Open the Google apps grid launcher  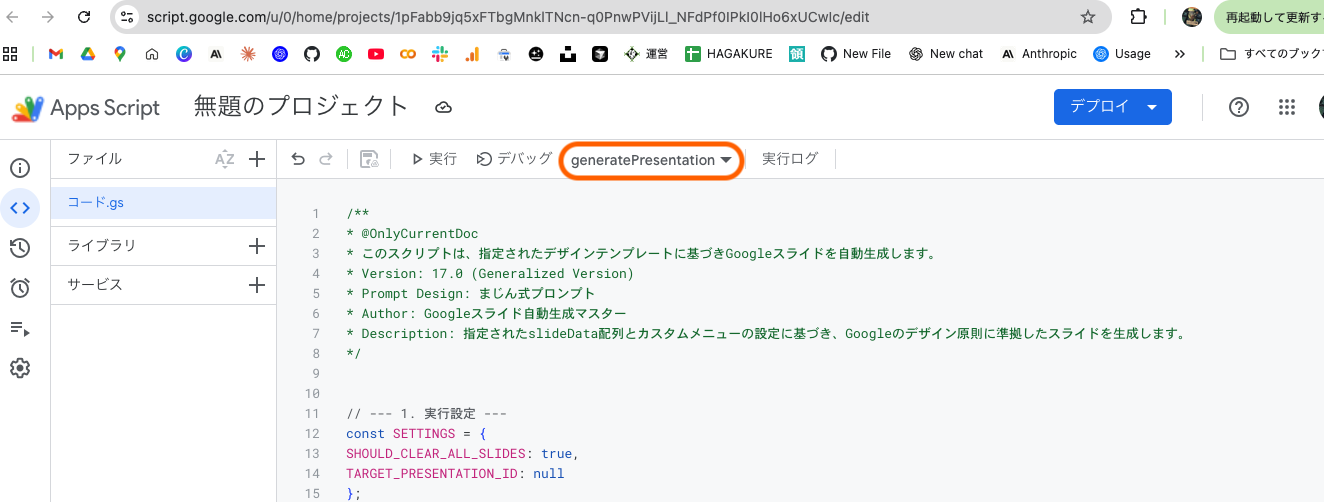click(1288, 107)
